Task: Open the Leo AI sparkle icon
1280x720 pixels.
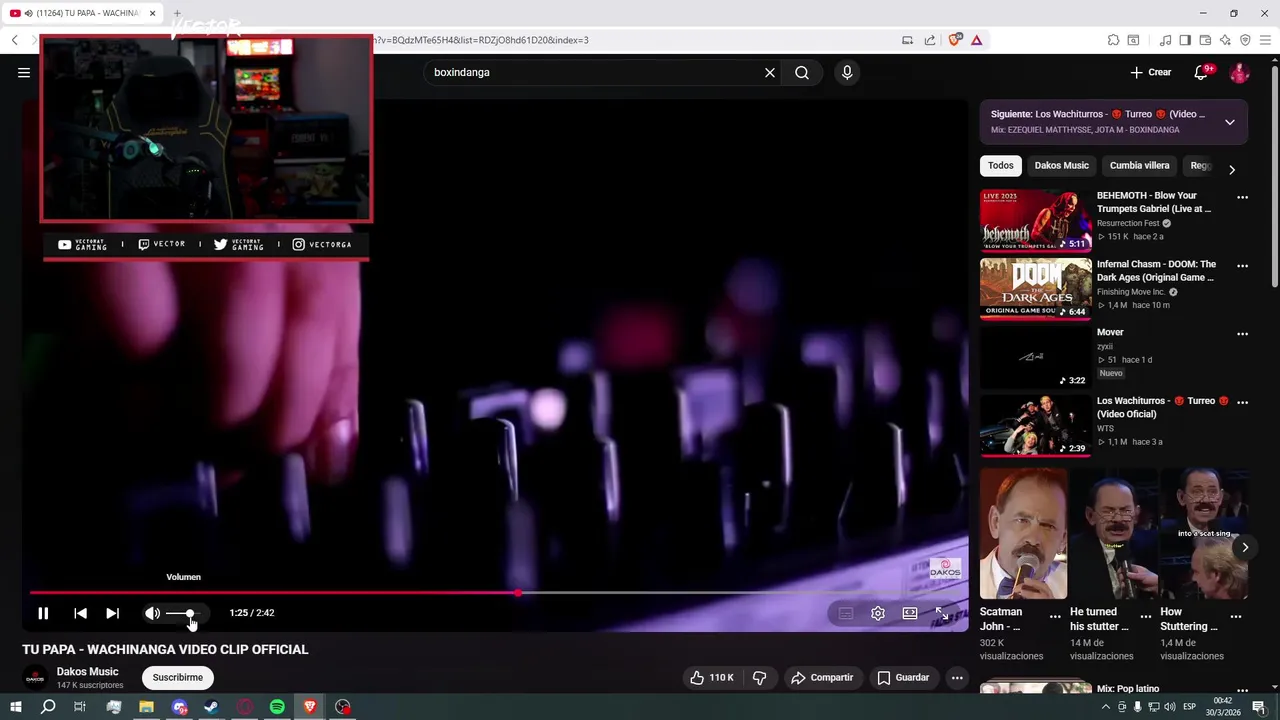Action: pyautogui.click(x=1225, y=40)
